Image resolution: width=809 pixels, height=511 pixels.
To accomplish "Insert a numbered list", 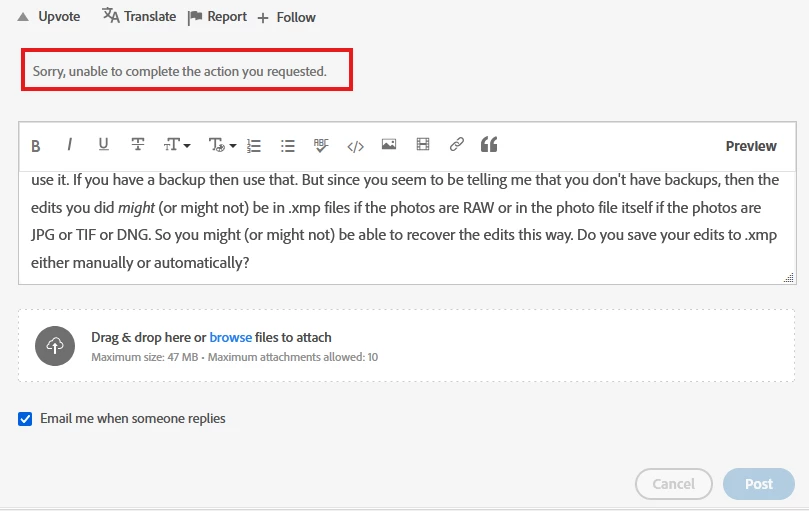I will pyautogui.click(x=254, y=146).
